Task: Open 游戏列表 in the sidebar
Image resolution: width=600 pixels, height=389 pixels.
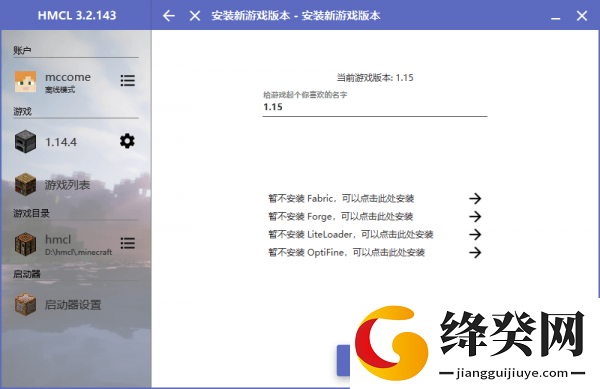Action: pyautogui.click(x=67, y=185)
